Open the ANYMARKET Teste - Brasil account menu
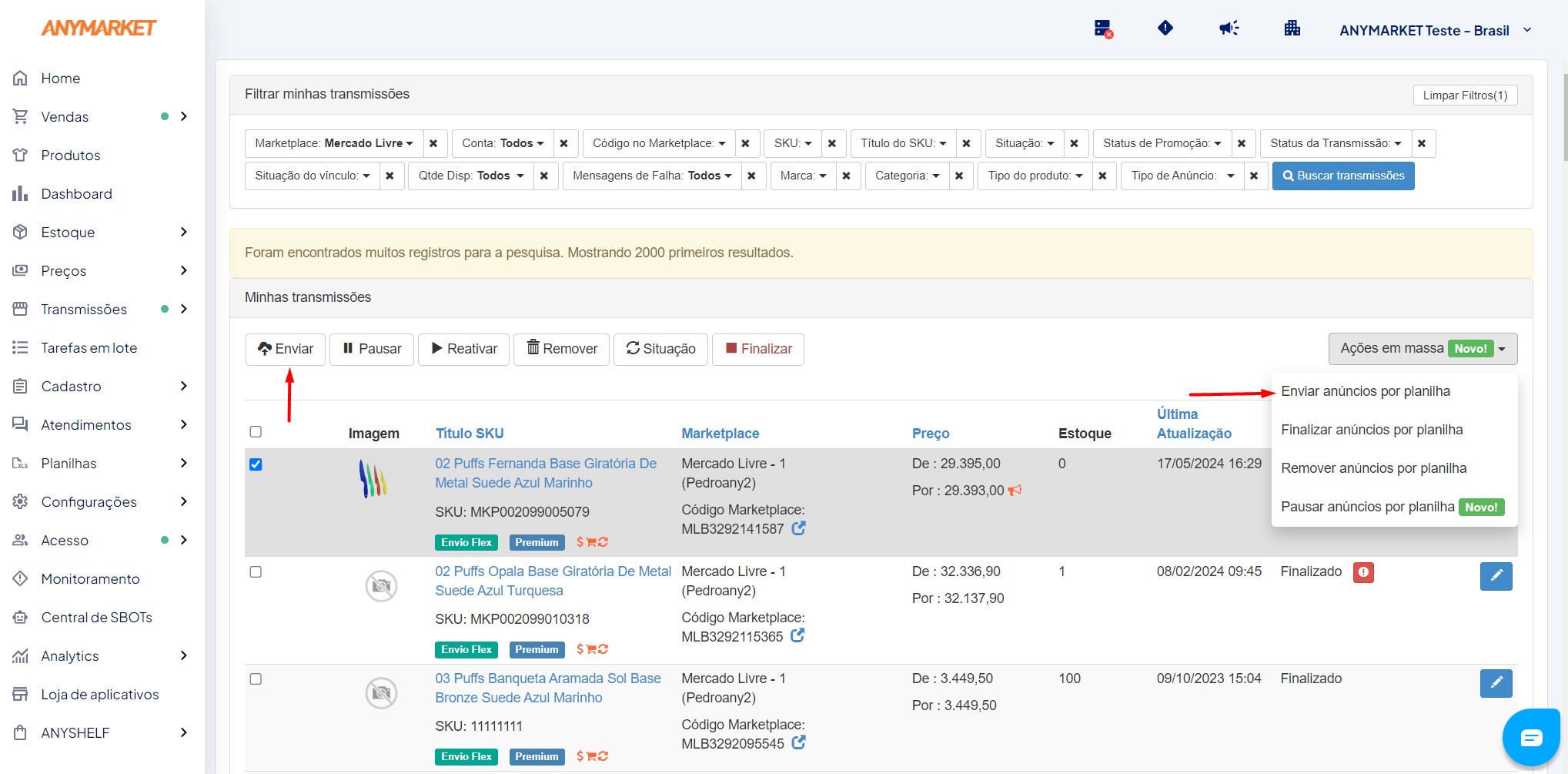The image size is (1568, 774). (x=1436, y=30)
